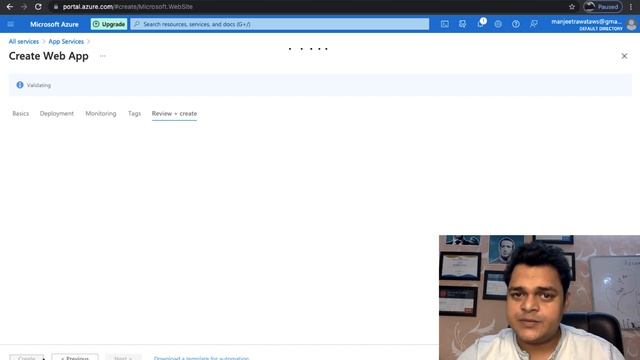
Task: Click the Create button
Action: [27, 357]
